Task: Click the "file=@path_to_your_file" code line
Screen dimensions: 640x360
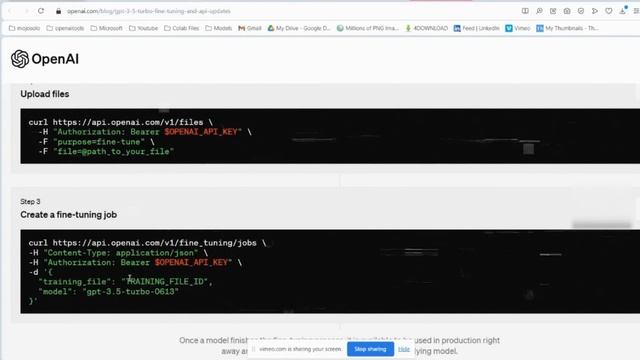Action: tap(106, 151)
